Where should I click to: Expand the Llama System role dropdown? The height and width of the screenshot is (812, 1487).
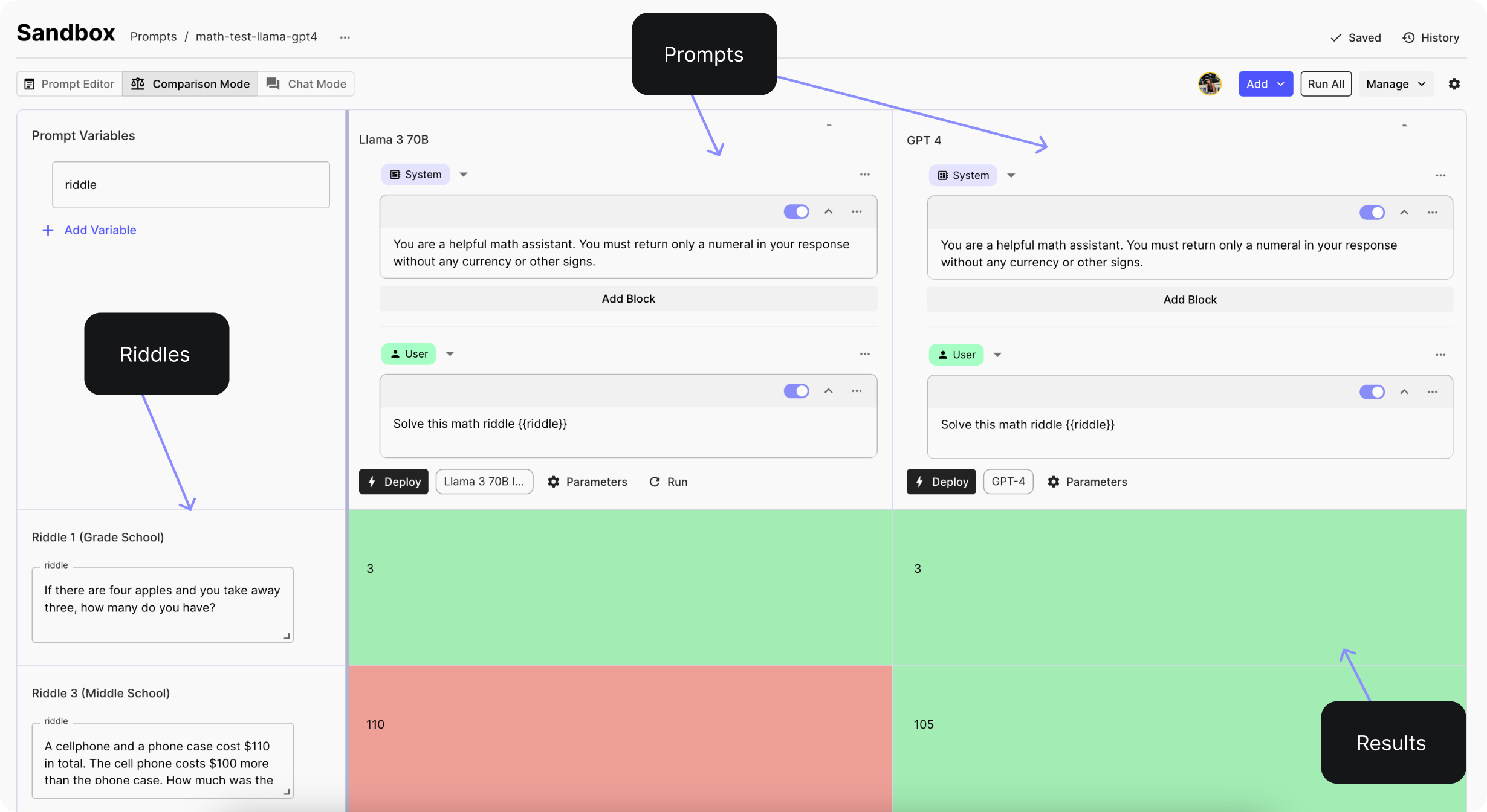pos(464,175)
